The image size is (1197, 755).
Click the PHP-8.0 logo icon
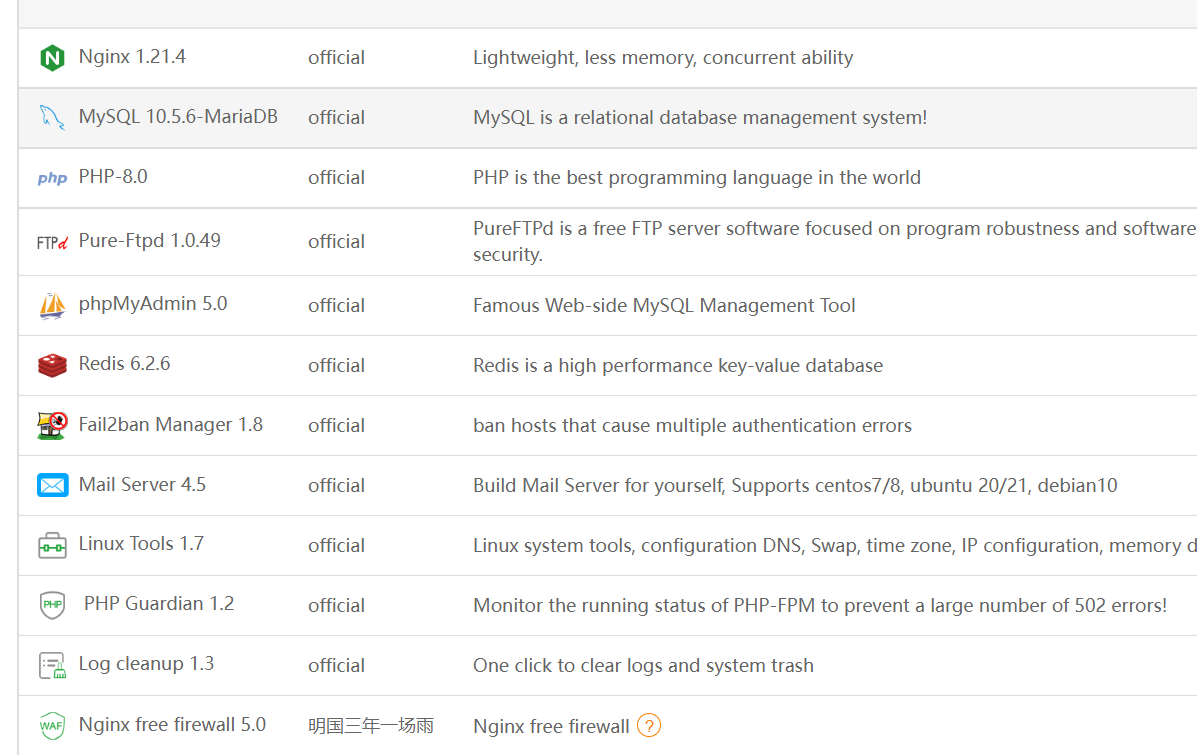tap(52, 178)
